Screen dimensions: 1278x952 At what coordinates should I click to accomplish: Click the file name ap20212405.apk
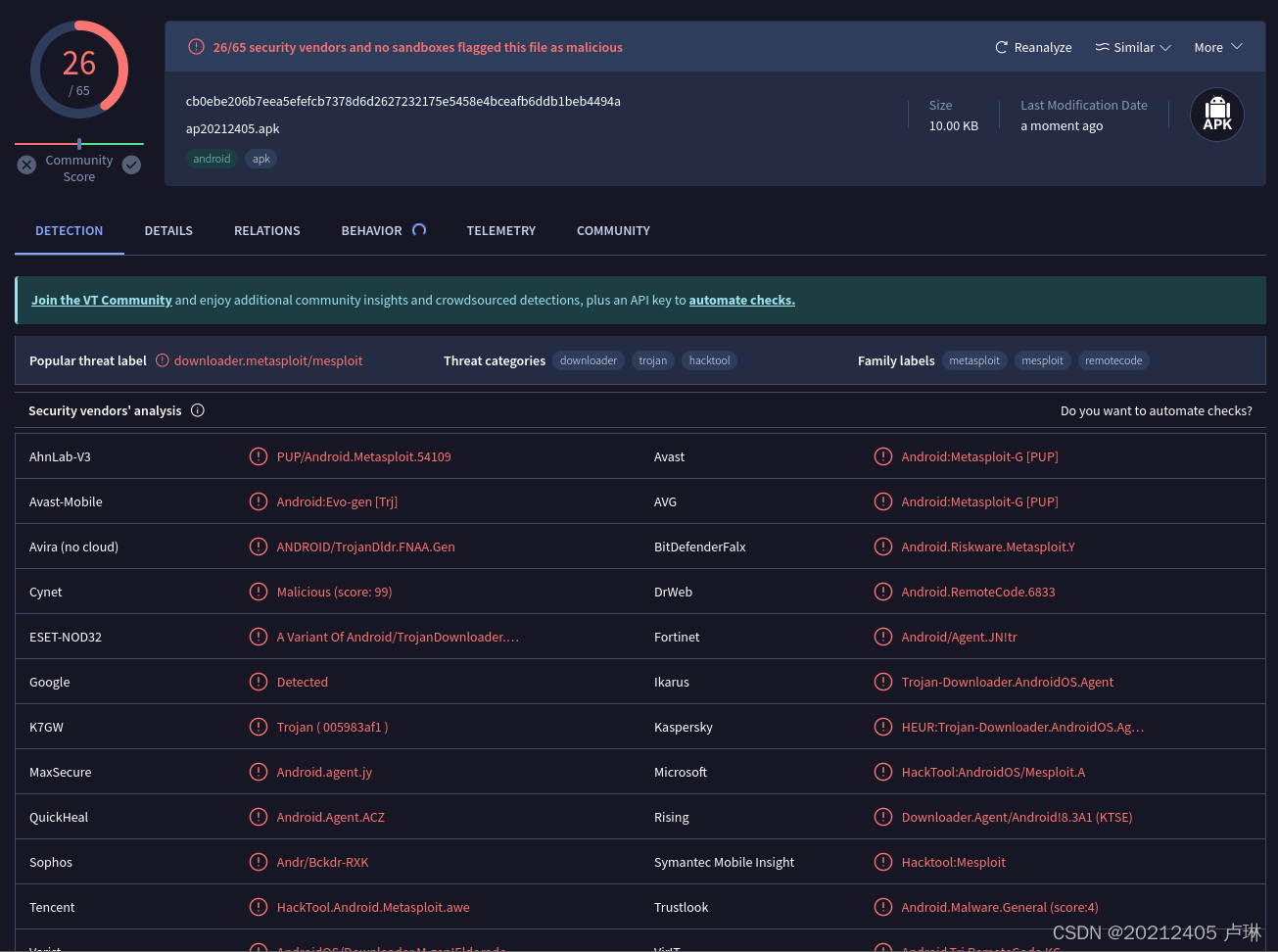pos(232,128)
